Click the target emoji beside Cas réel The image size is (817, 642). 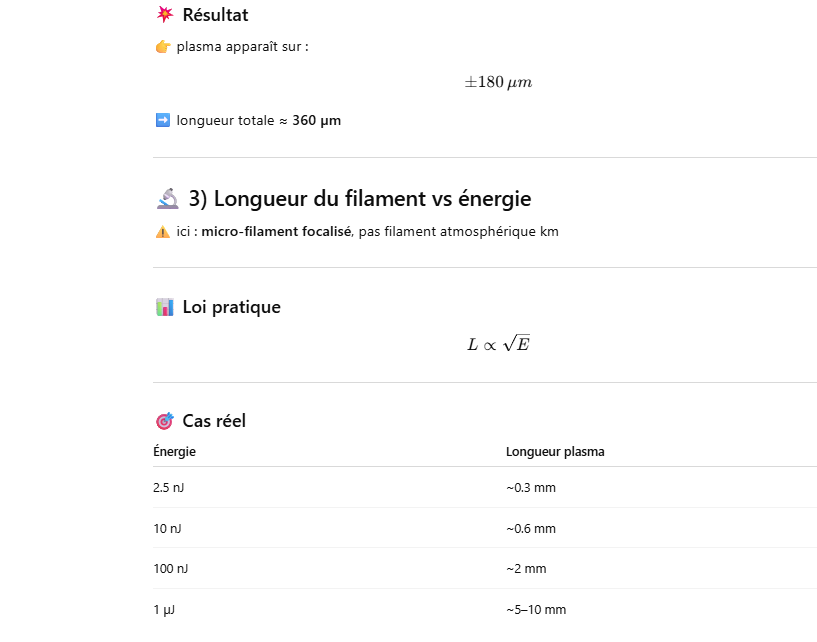pyautogui.click(x=165, y=421)
